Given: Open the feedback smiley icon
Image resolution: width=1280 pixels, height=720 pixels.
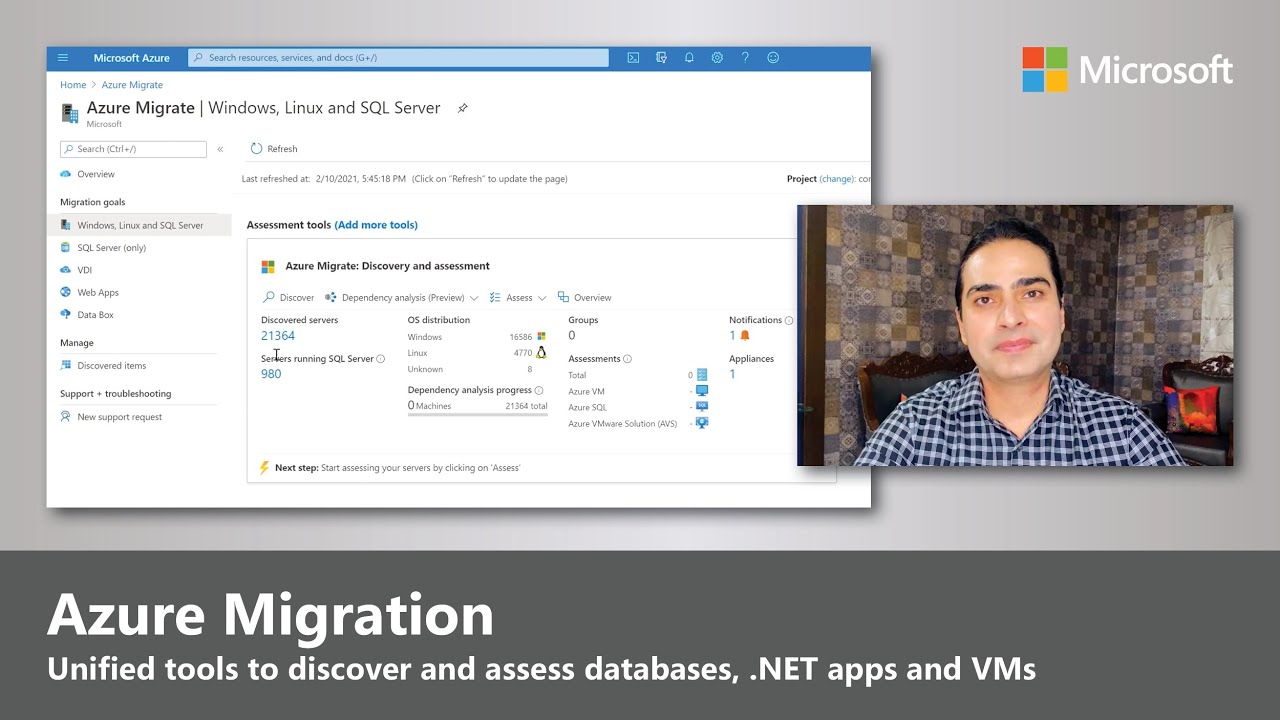Looking at the screenshot, I should tap(773, 58).
